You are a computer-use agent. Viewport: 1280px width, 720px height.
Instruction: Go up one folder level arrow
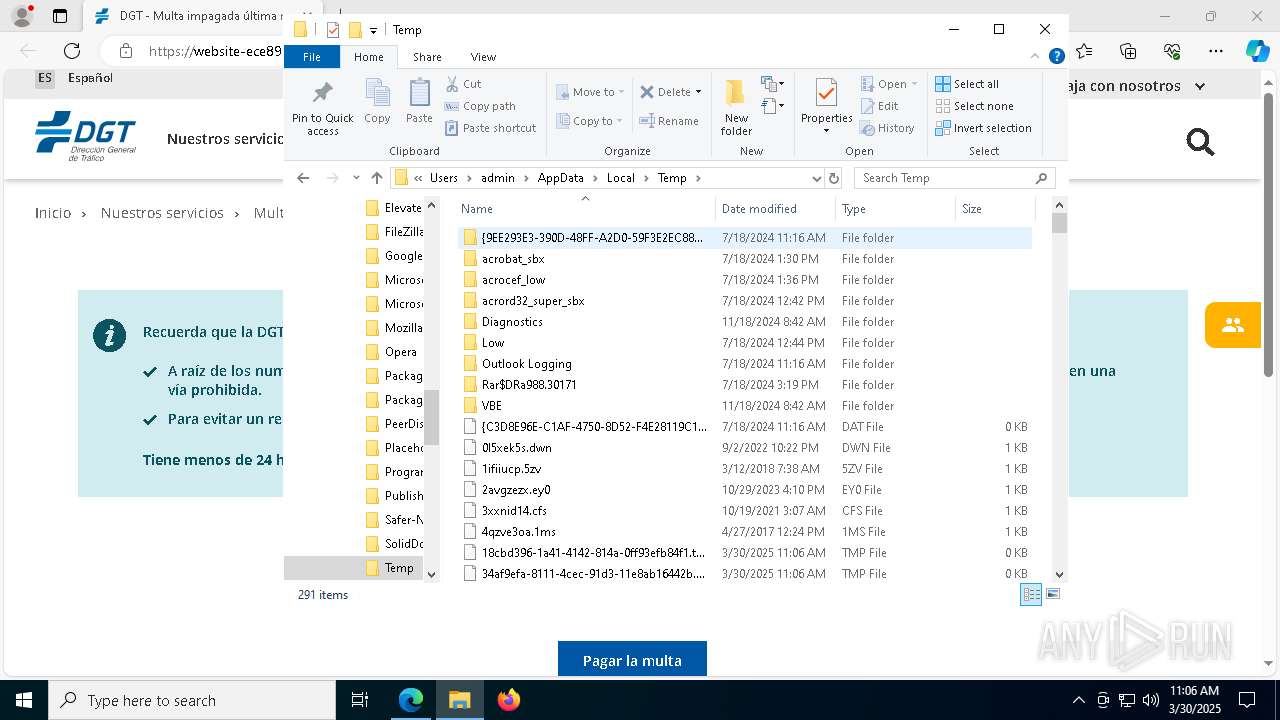pos(376,178)
